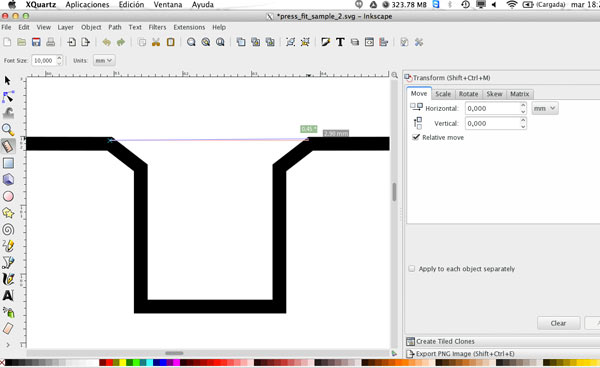The image size is (600, 368).
Task: Click the Horizontal value stepper arrows
Action: (523, 108)
